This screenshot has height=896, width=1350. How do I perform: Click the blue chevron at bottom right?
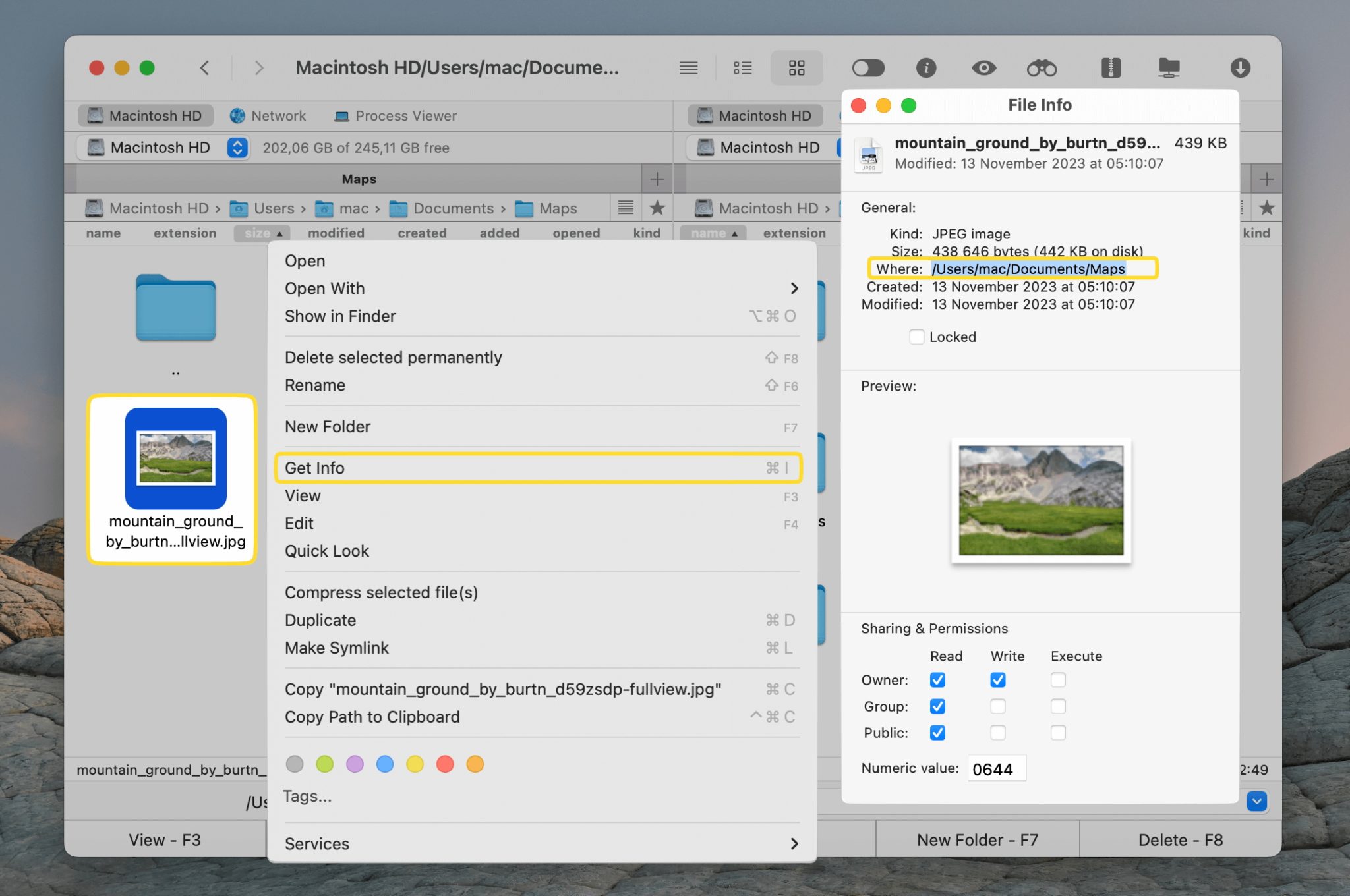(1257, 802)
